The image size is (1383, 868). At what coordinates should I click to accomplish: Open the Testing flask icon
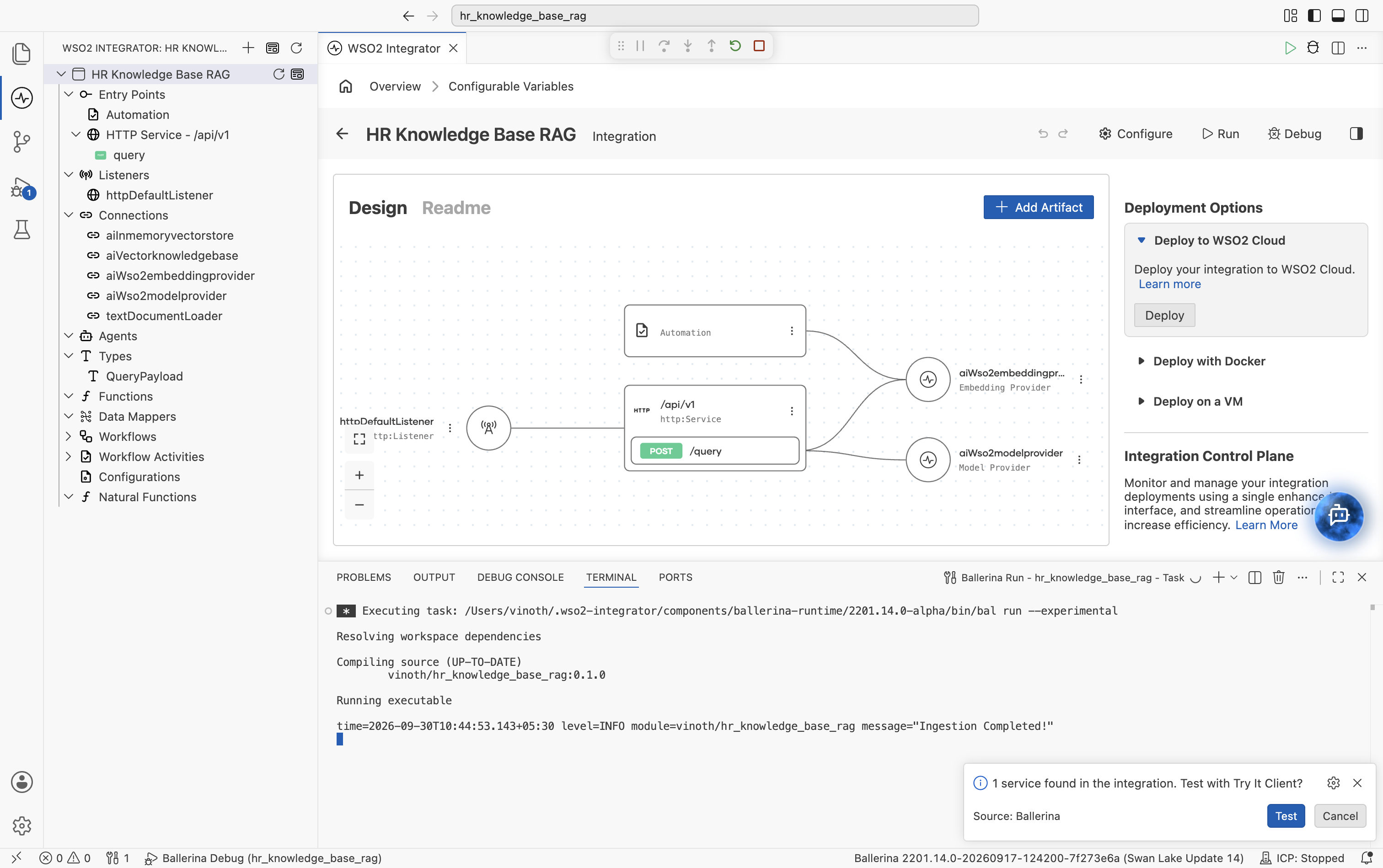click(21, 230)
